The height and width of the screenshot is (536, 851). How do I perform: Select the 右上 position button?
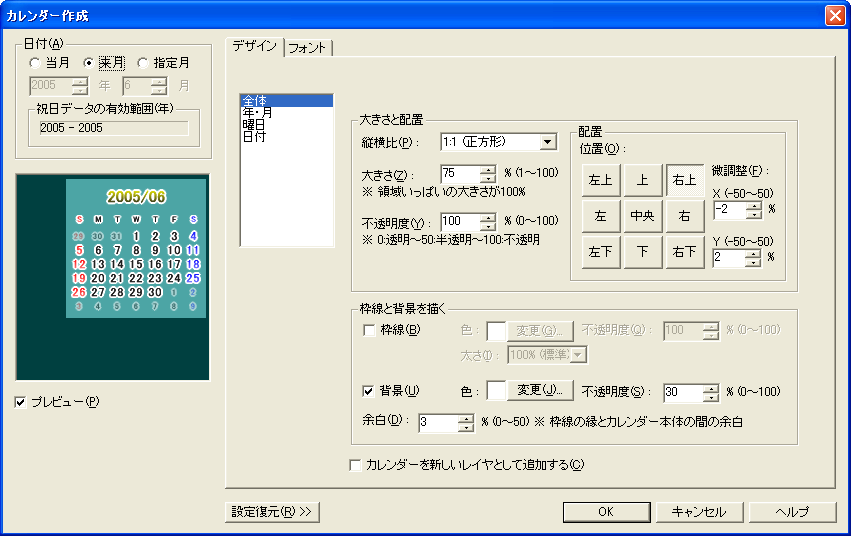[684, 181]
